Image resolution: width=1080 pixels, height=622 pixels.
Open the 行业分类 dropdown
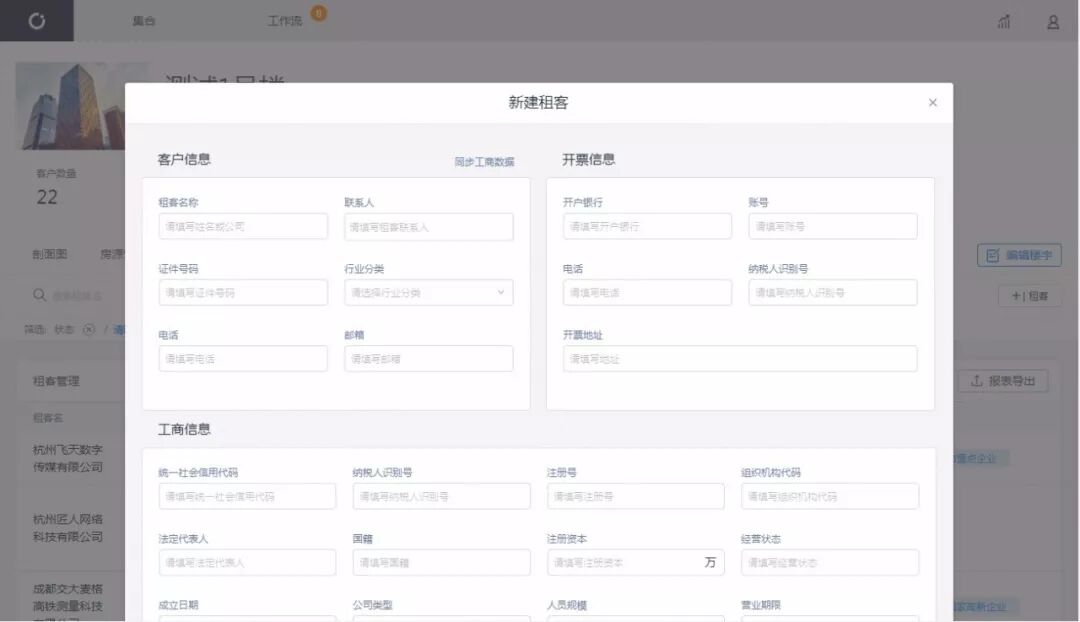pyautogui.click(x=428, y=293)
